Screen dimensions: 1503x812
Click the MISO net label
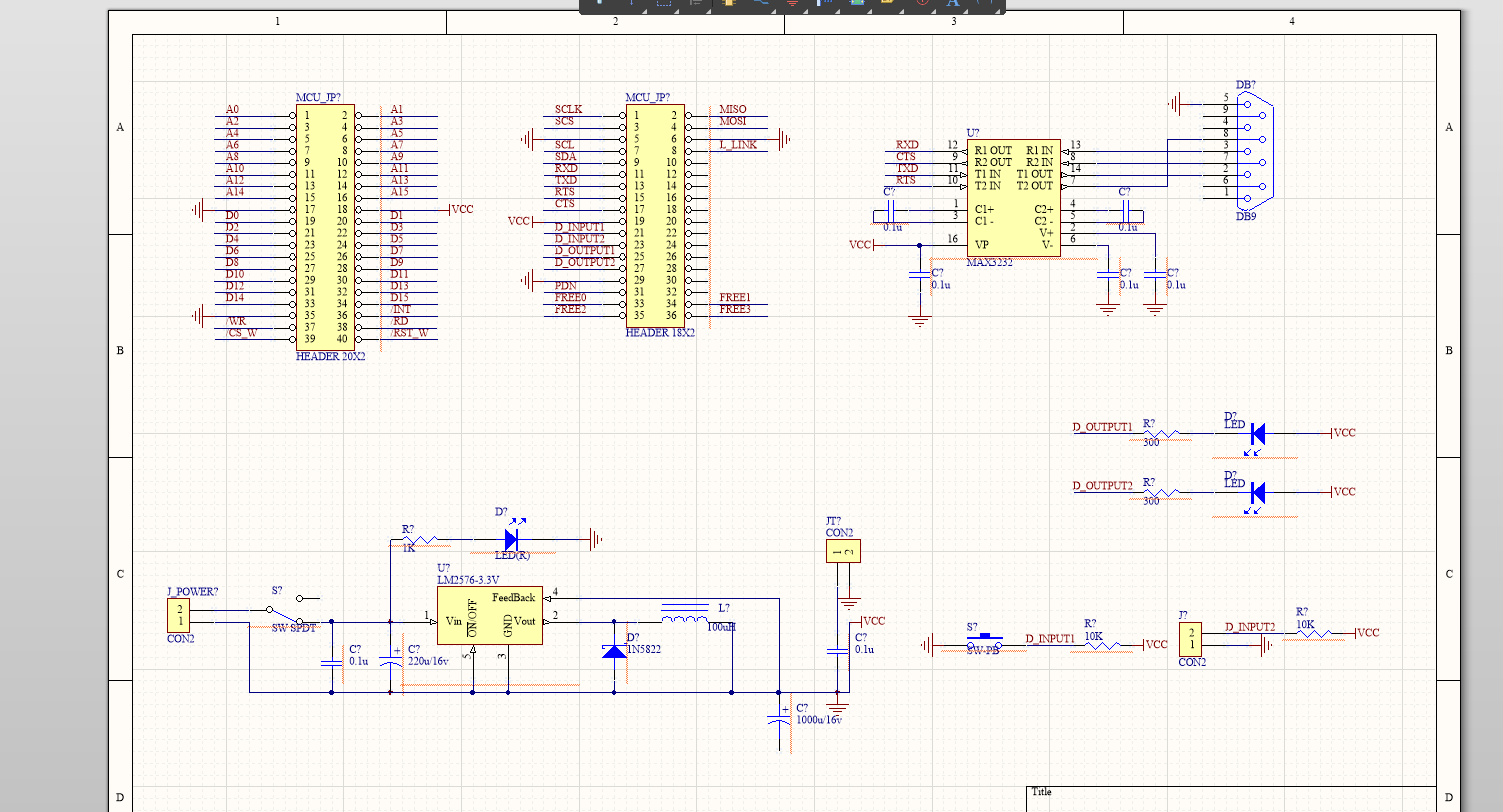(x=732, y=109)
